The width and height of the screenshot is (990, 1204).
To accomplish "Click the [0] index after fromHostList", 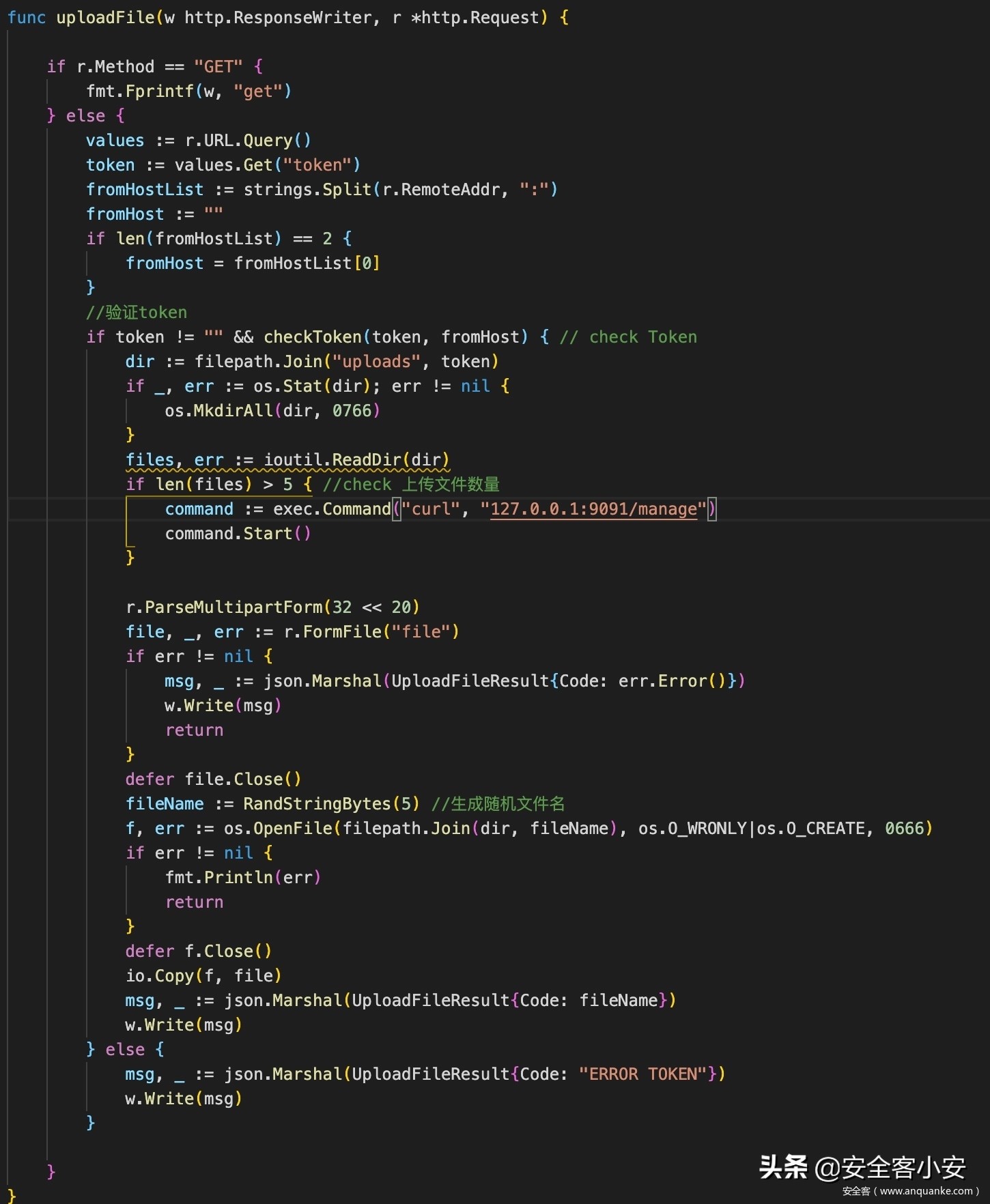I will [x=367, y=263].
